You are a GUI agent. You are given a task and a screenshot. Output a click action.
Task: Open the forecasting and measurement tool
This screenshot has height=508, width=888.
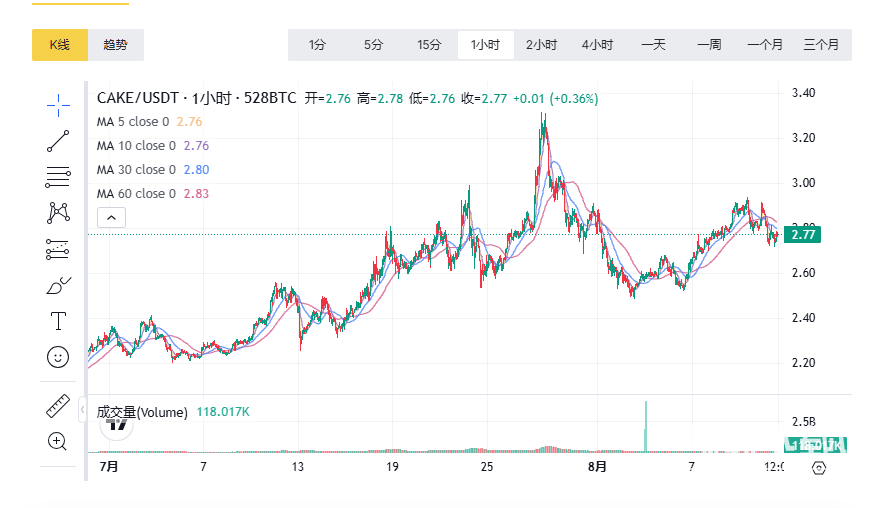(58, 249)
